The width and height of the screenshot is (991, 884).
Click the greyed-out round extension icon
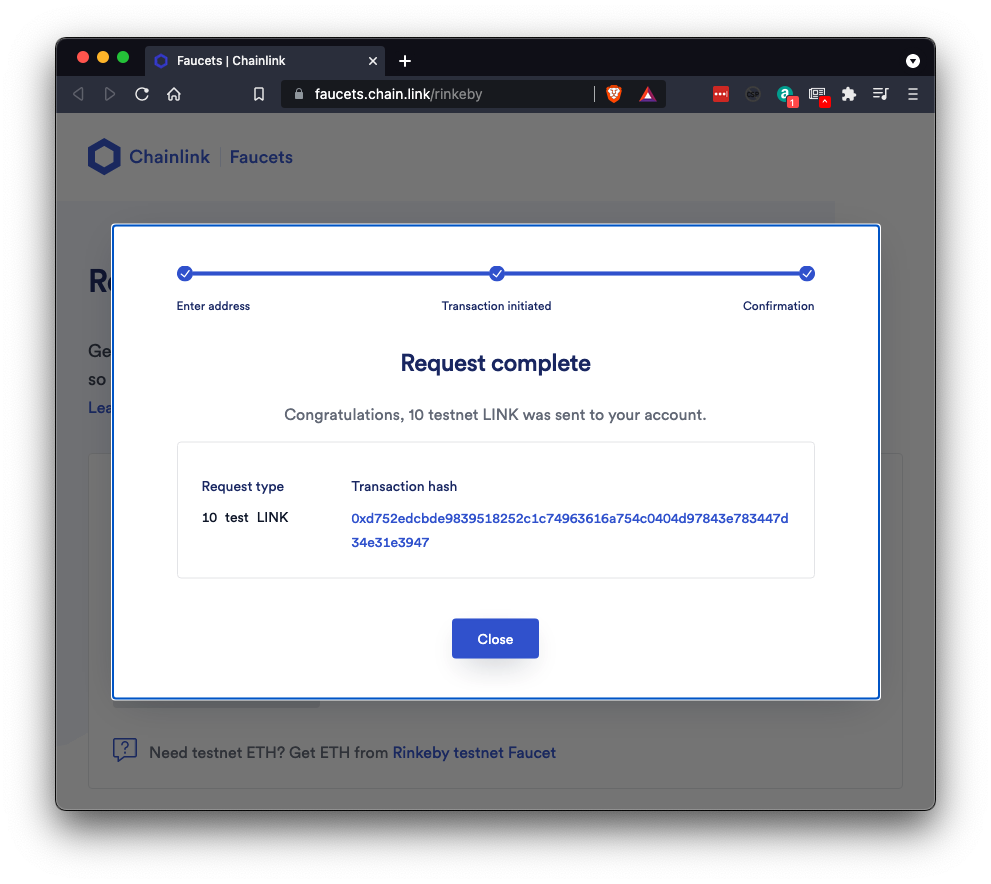click(753, 94)
